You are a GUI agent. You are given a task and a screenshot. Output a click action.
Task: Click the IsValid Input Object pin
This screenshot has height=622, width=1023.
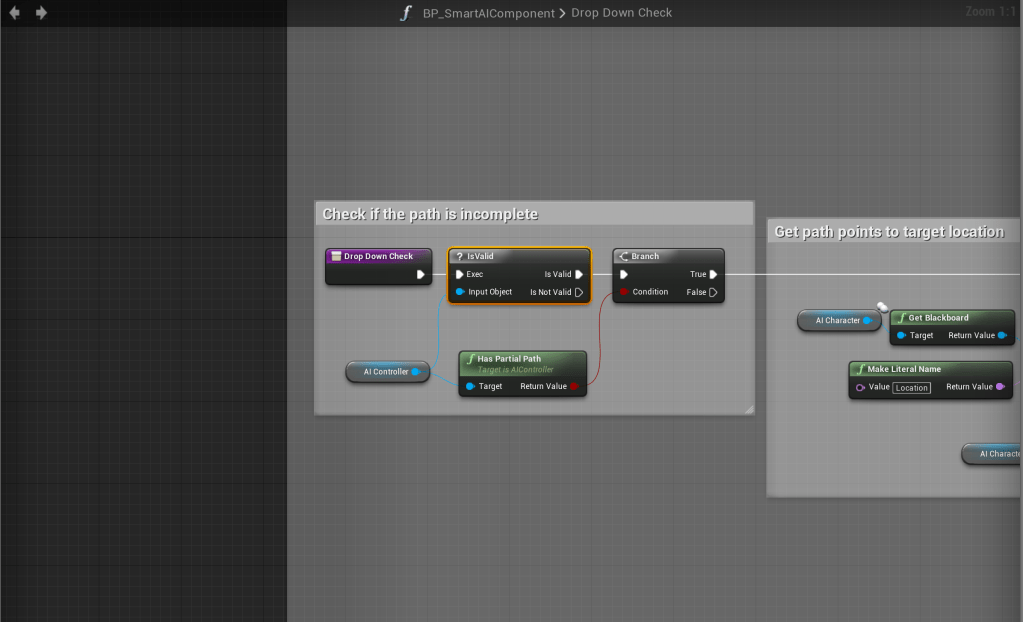[460, 292]
